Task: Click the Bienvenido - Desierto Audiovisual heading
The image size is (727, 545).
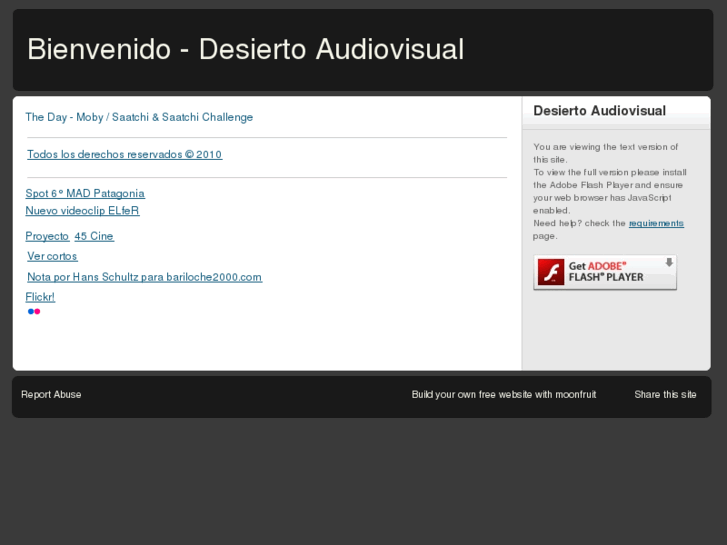Action: [246, 49]
